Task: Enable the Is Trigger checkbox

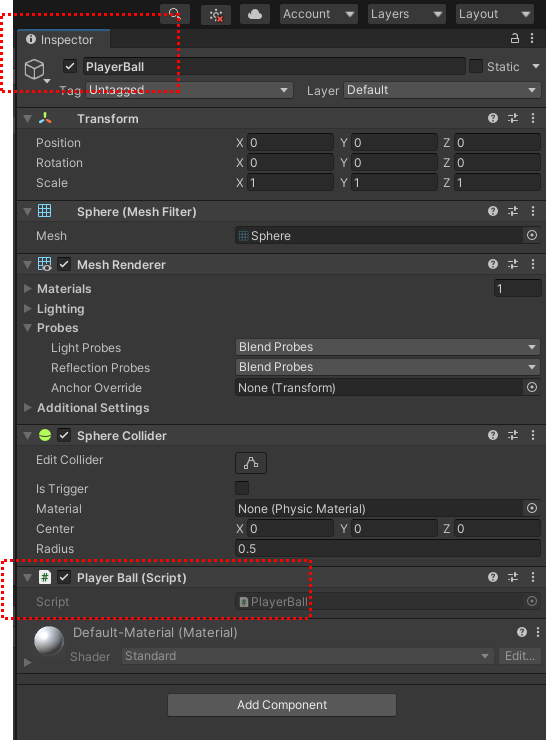Action: 242,488
